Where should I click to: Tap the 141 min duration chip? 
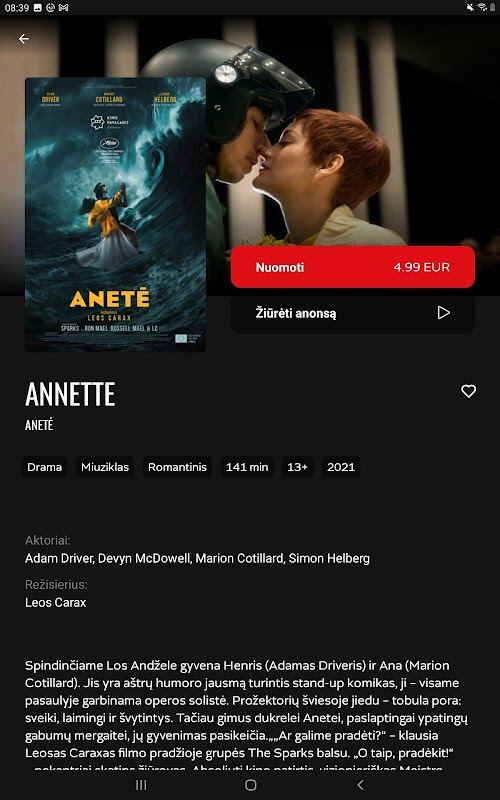[x=247, y=467]
